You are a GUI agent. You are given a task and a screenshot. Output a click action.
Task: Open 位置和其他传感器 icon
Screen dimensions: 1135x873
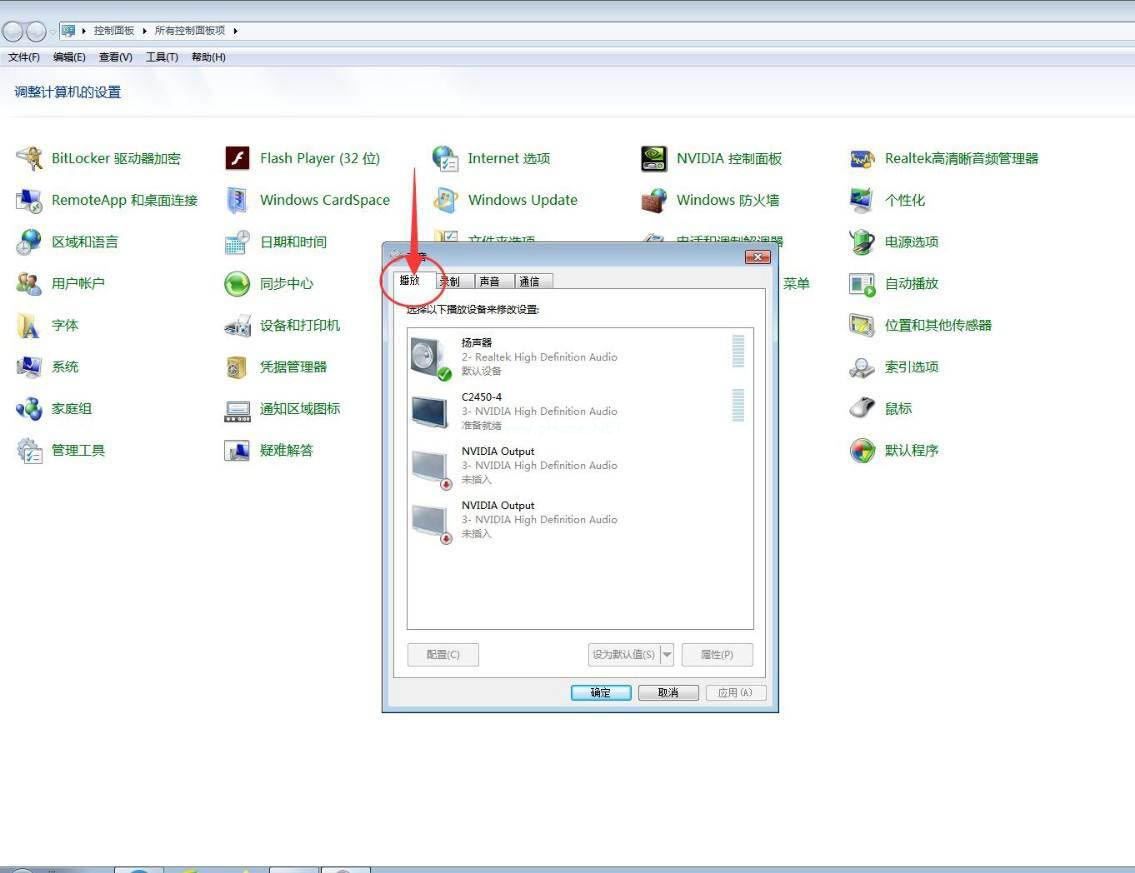click(x=862, y=325)
